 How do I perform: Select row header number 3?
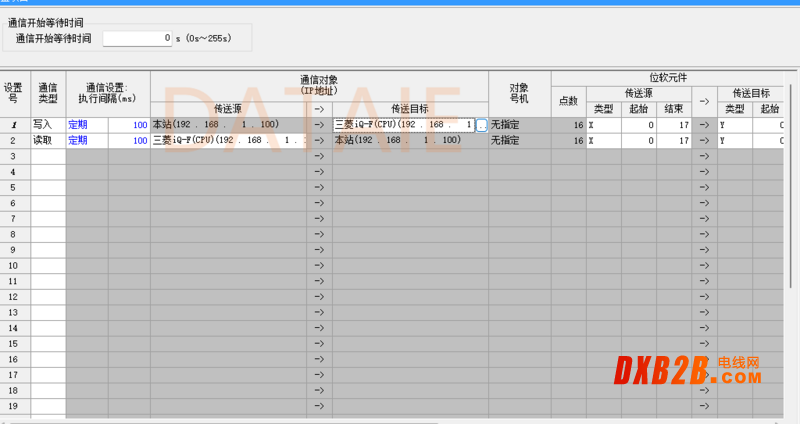[15, 156]
